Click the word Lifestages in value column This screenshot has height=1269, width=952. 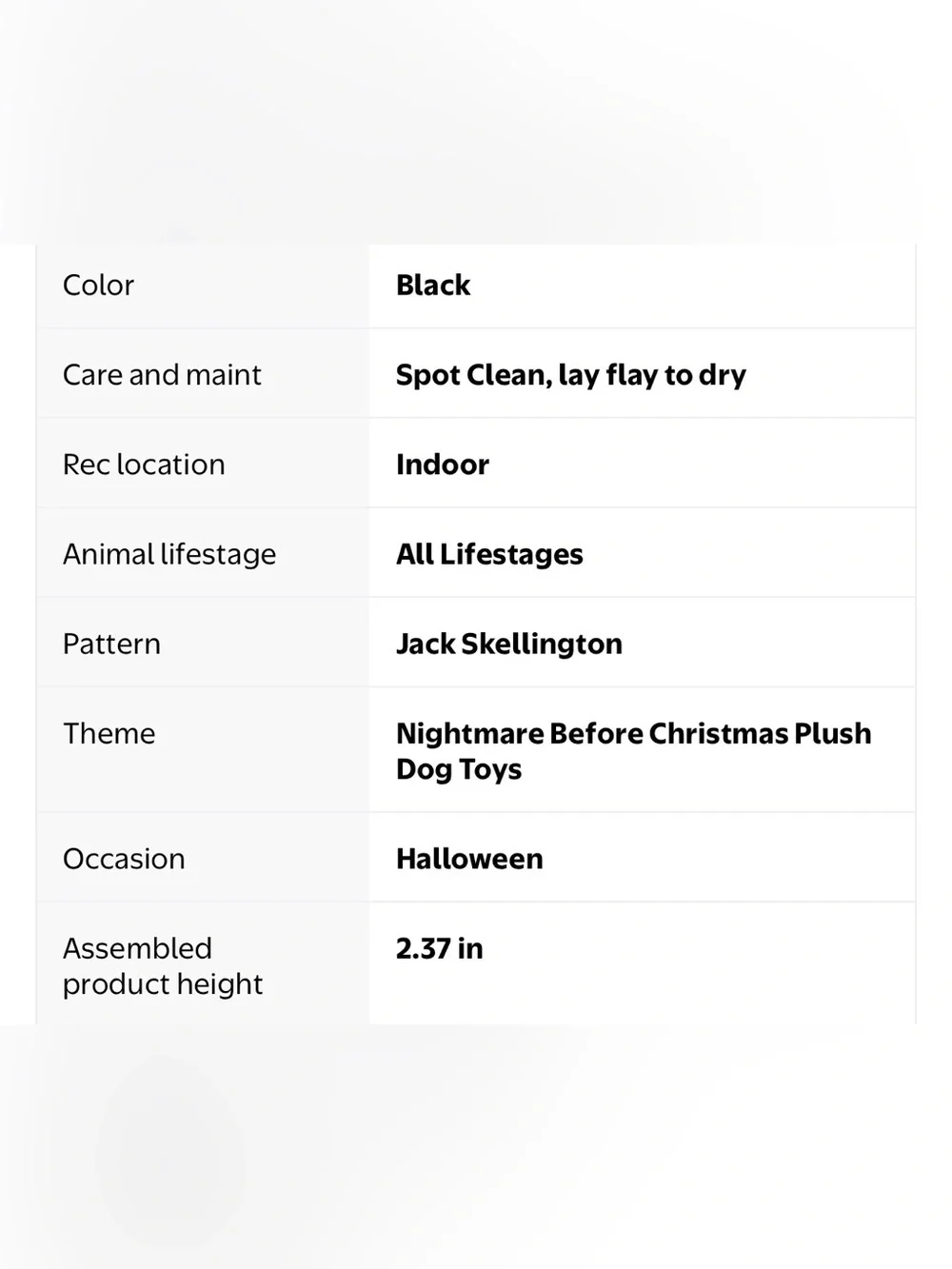tap(511, 554)
